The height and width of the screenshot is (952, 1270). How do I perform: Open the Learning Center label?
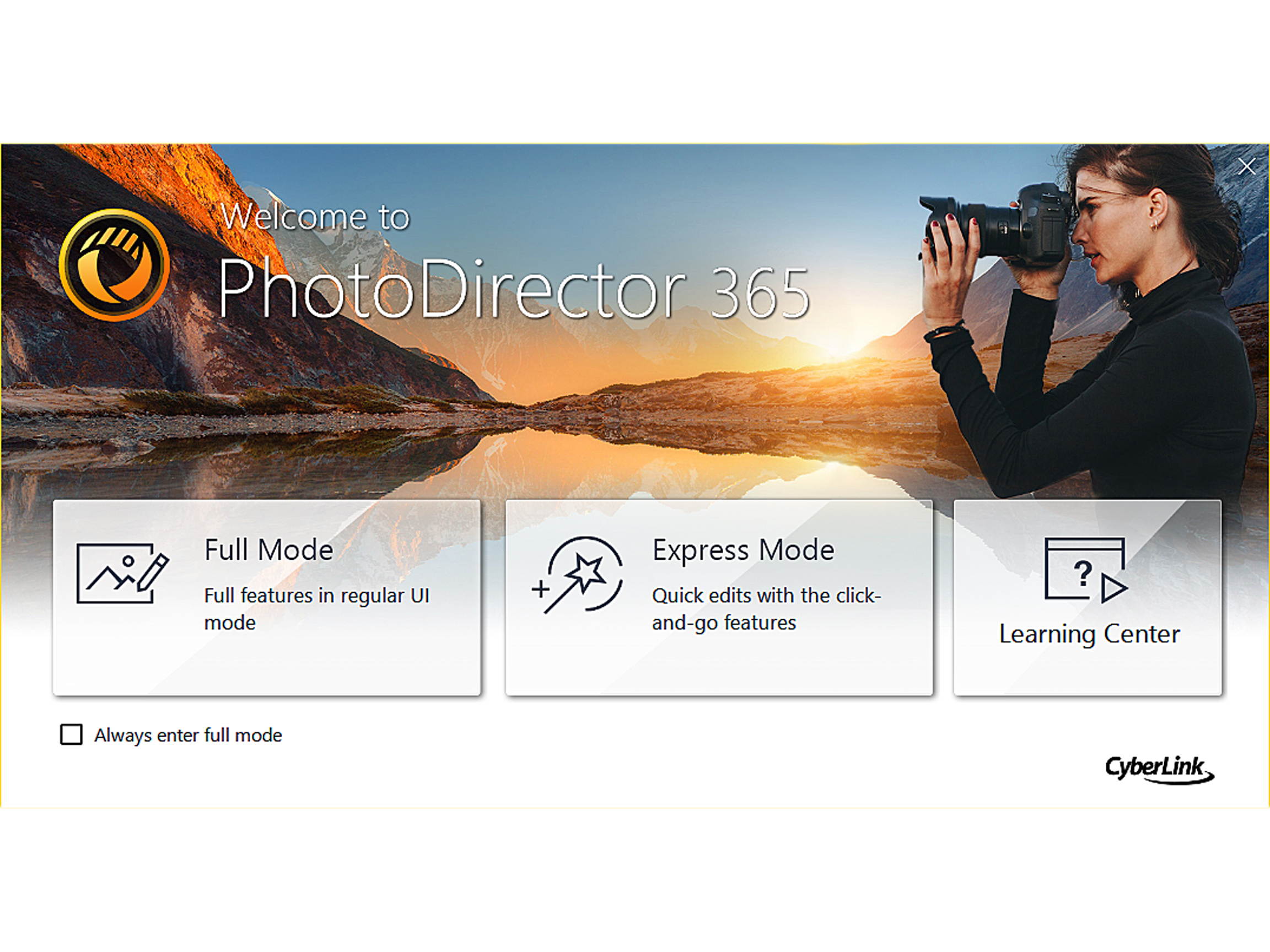click(x=1089, y=634)
